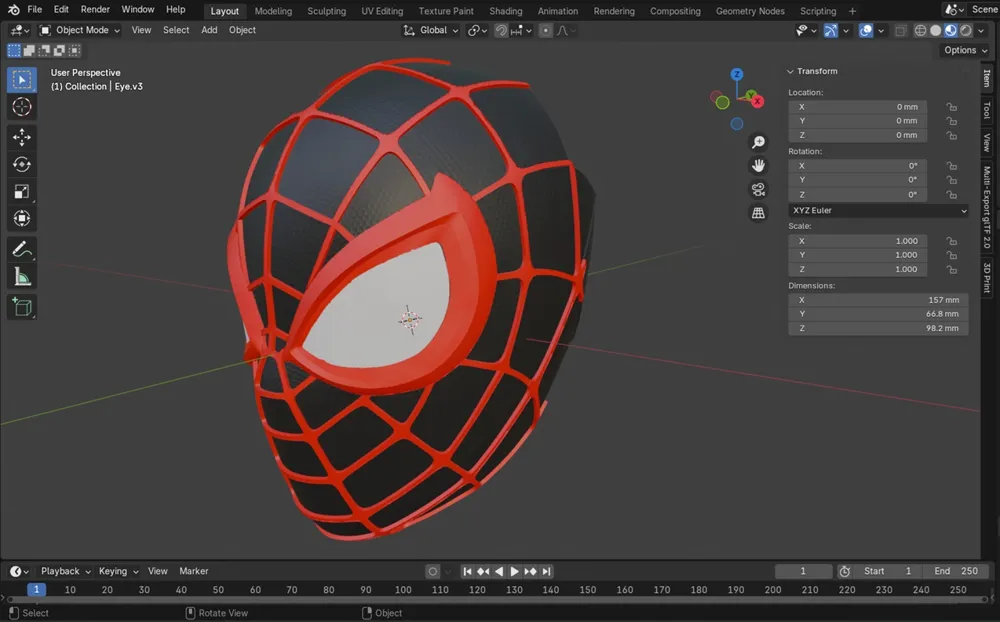Click the use preview range clock icon

[844, 572]
